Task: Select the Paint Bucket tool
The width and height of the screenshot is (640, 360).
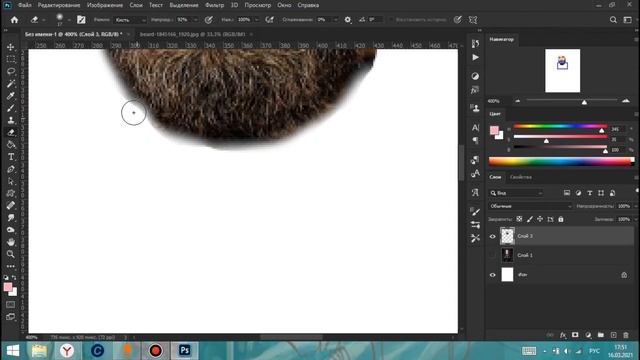Action: click(x=11, y=145)
